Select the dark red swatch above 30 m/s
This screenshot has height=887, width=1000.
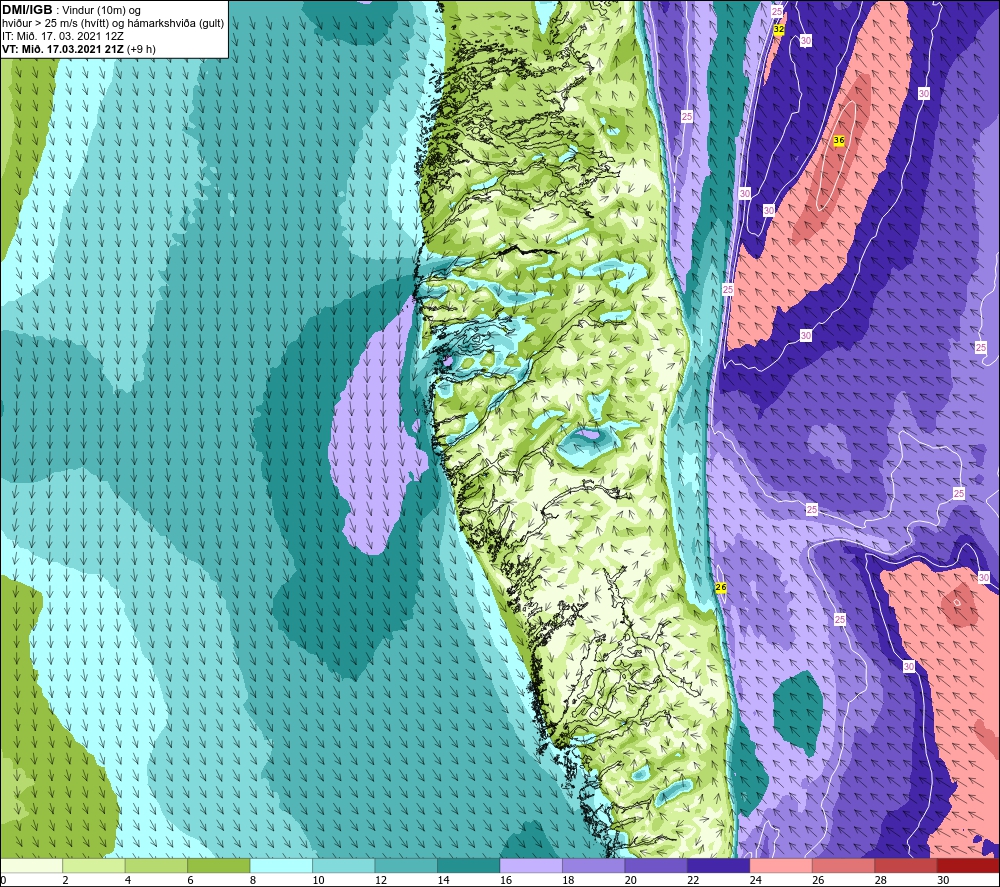click(969, 866)
